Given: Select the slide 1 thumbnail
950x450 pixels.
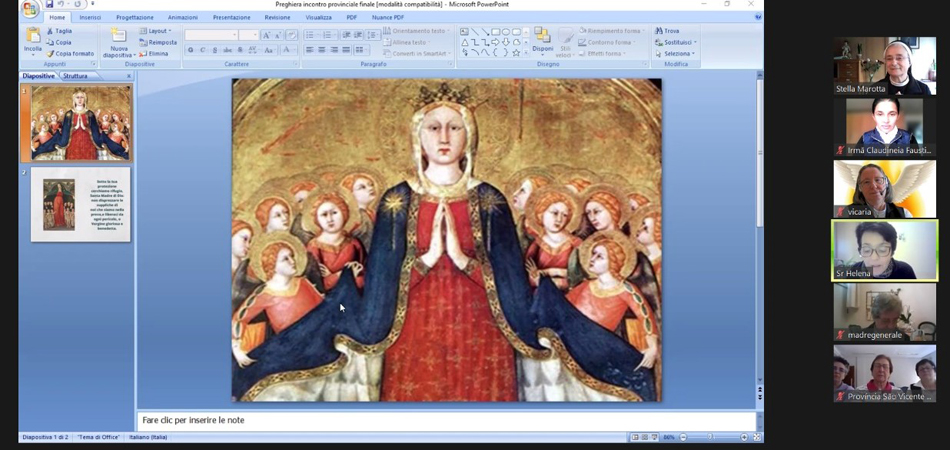Looking at the screenshot, I should point(81,123).
